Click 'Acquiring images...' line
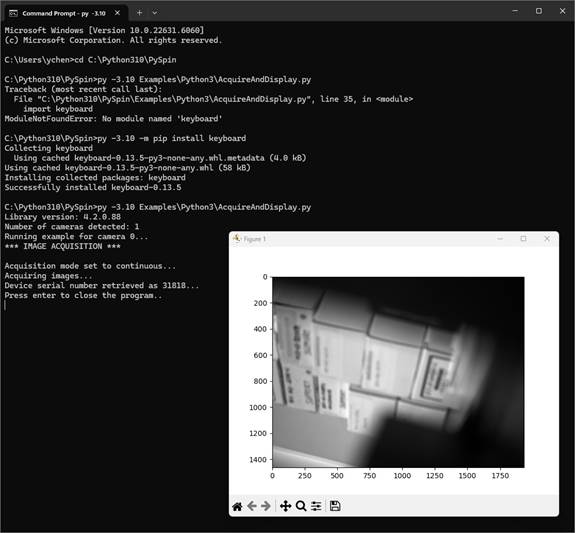Screen dimensions: 575x533 (x=48, y=276)
